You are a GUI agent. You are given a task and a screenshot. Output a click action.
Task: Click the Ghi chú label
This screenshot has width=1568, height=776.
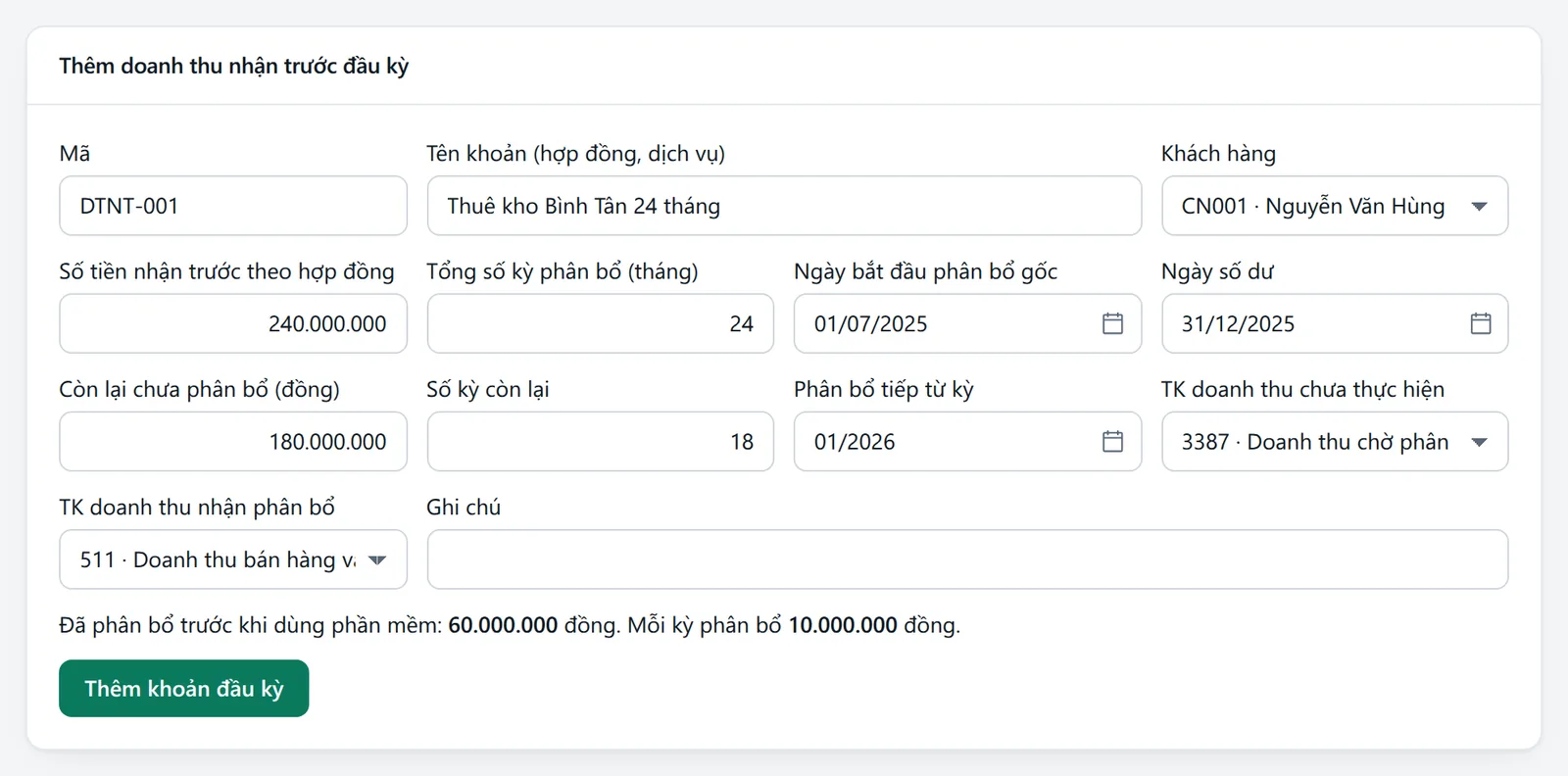click(x=464, y=508)
